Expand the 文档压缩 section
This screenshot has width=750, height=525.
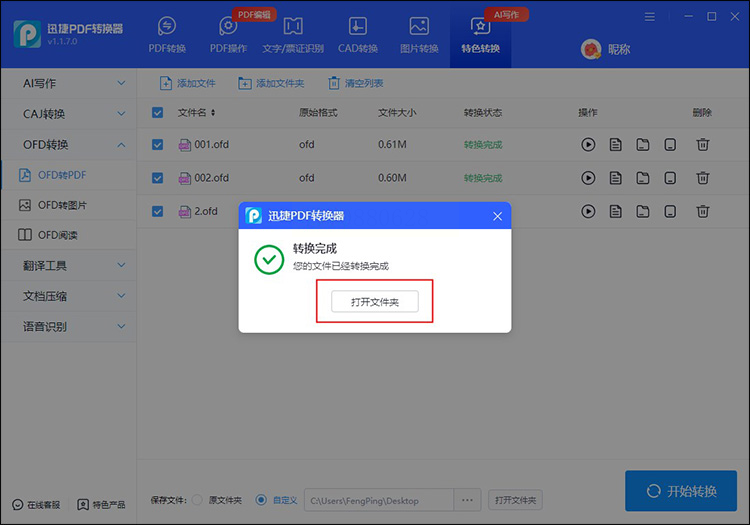[69, 296]
